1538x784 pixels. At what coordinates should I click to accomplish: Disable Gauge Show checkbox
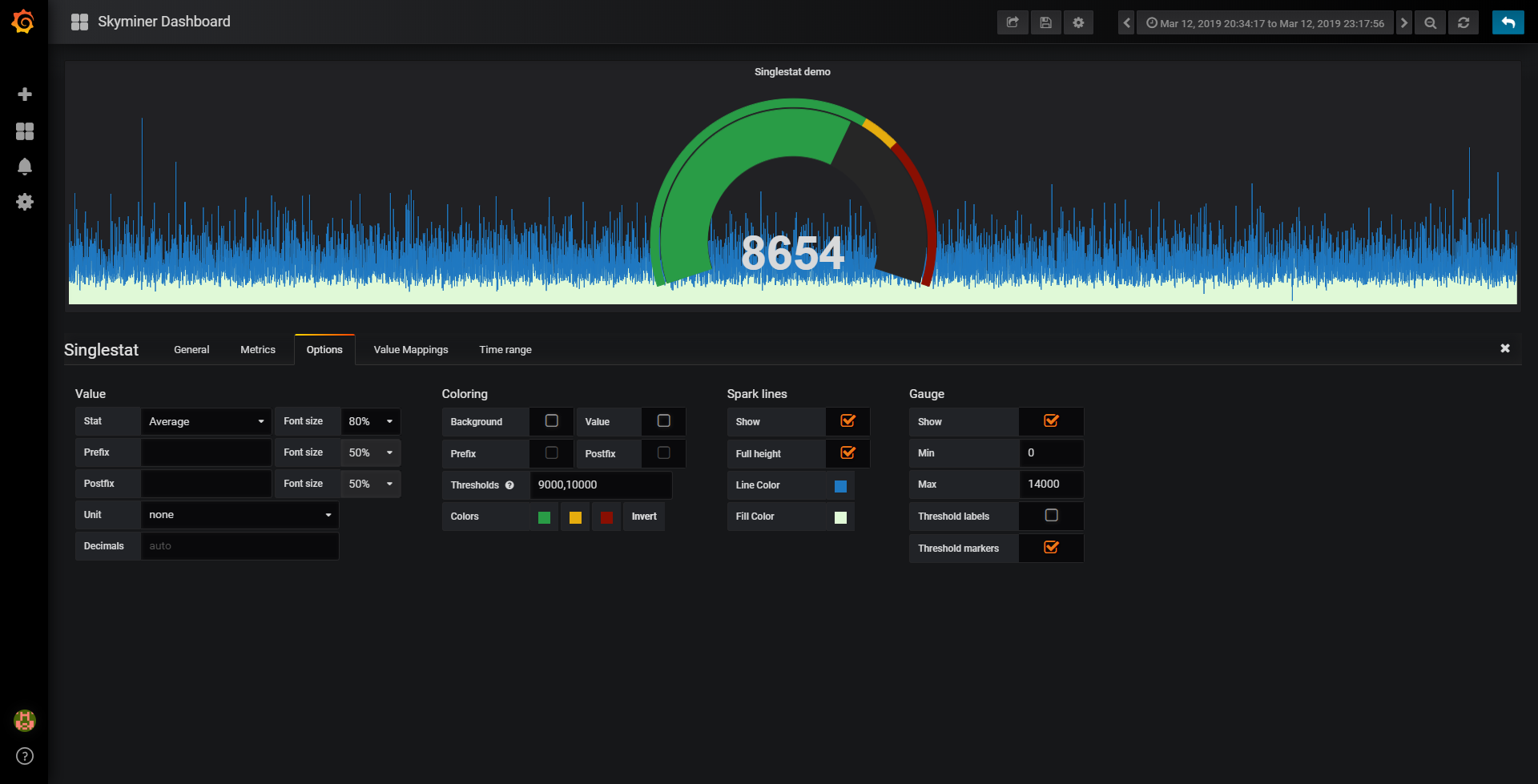tap(1052, 421)
